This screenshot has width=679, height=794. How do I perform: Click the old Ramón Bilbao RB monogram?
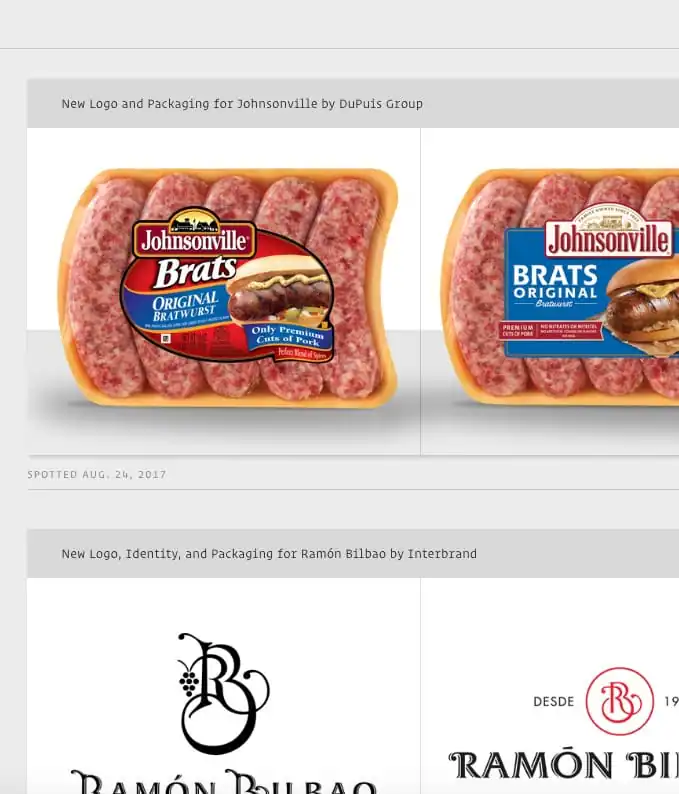(x=223, y=693)
